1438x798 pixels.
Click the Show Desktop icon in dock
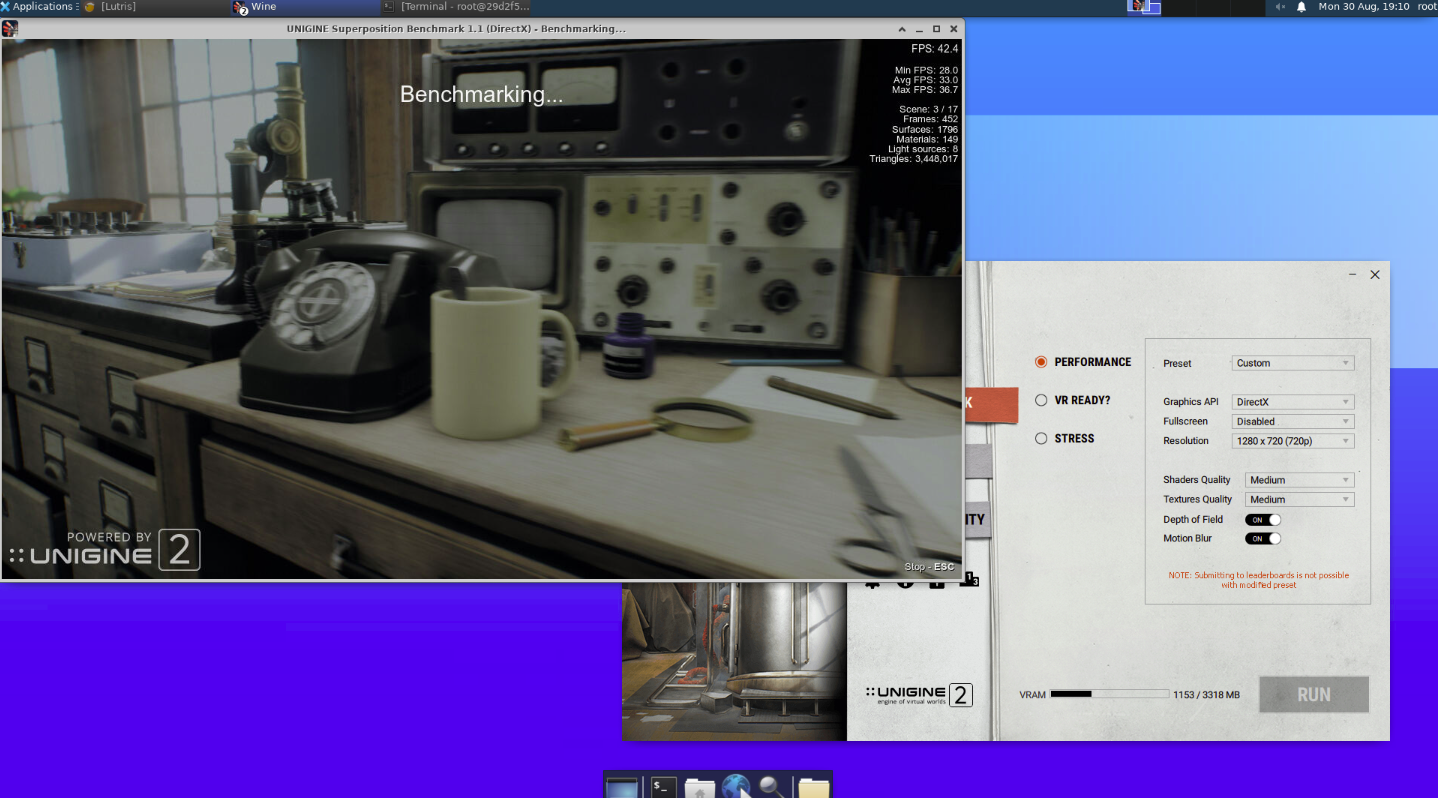coord(623,787)
